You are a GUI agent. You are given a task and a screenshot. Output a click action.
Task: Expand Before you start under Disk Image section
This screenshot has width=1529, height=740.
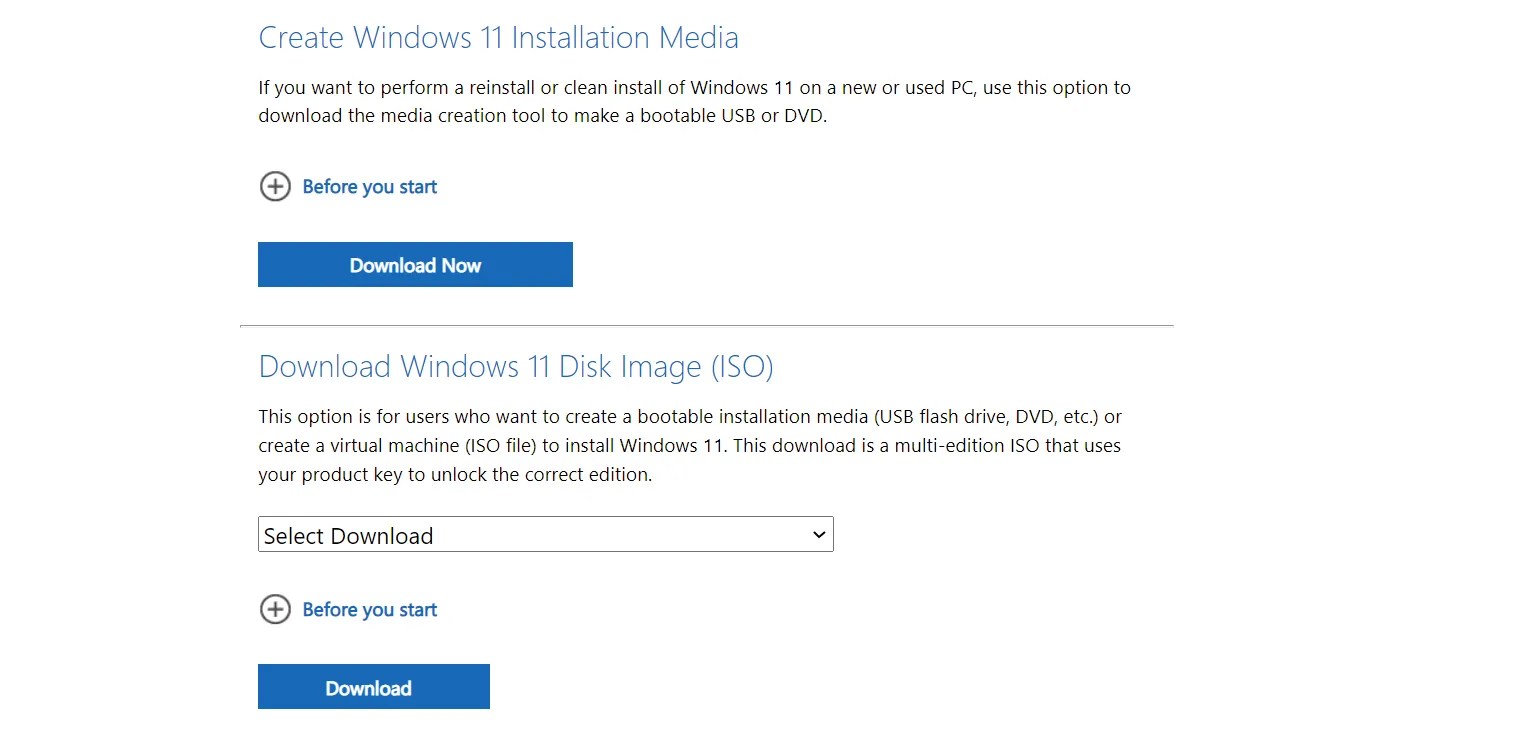click(x=348, y=609)
